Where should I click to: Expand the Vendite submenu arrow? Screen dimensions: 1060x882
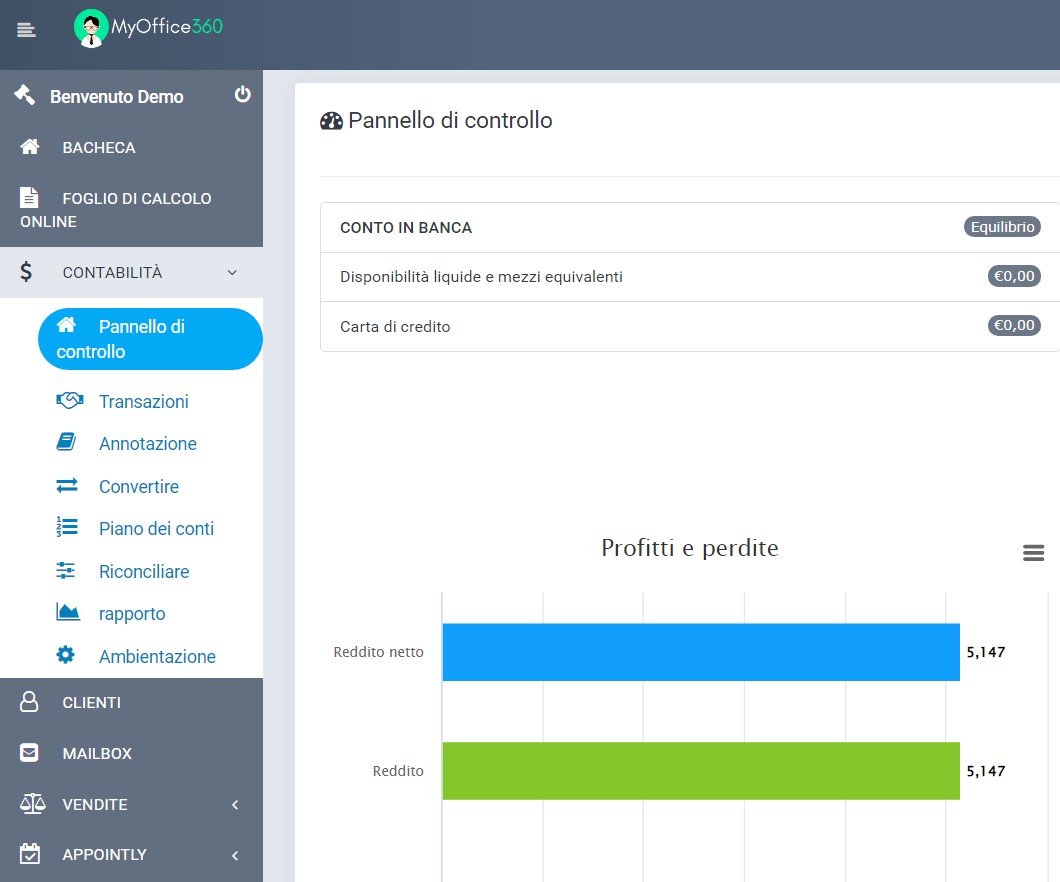coord(235,804)
